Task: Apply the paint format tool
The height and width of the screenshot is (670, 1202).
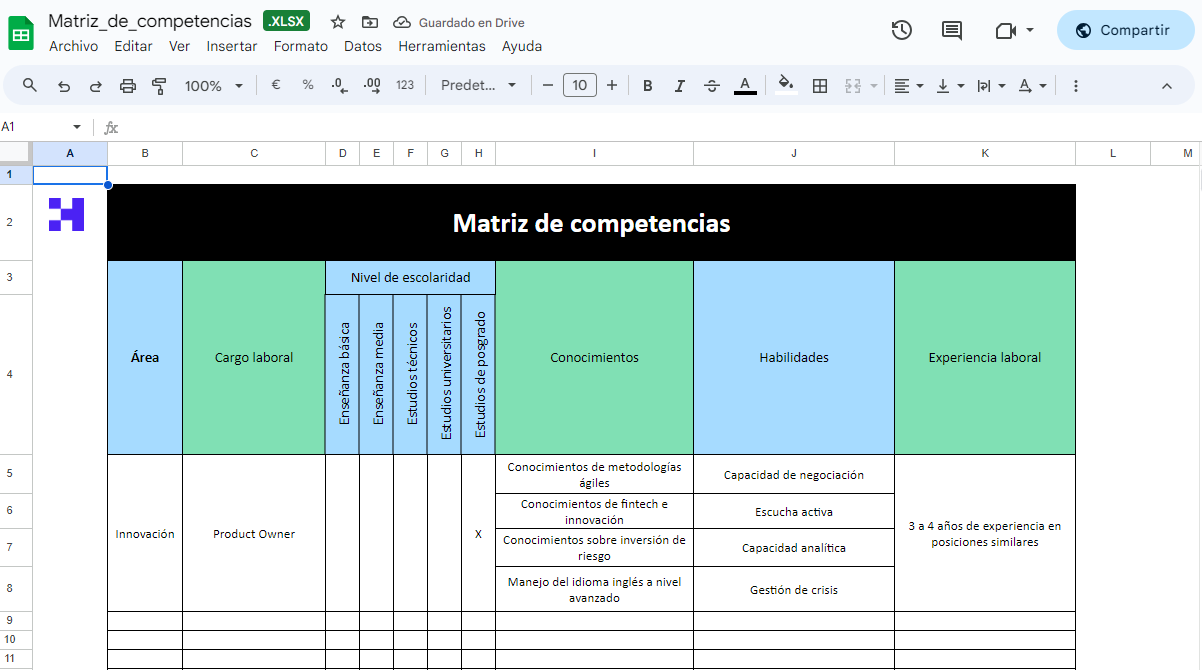Action: coord(159,85)
